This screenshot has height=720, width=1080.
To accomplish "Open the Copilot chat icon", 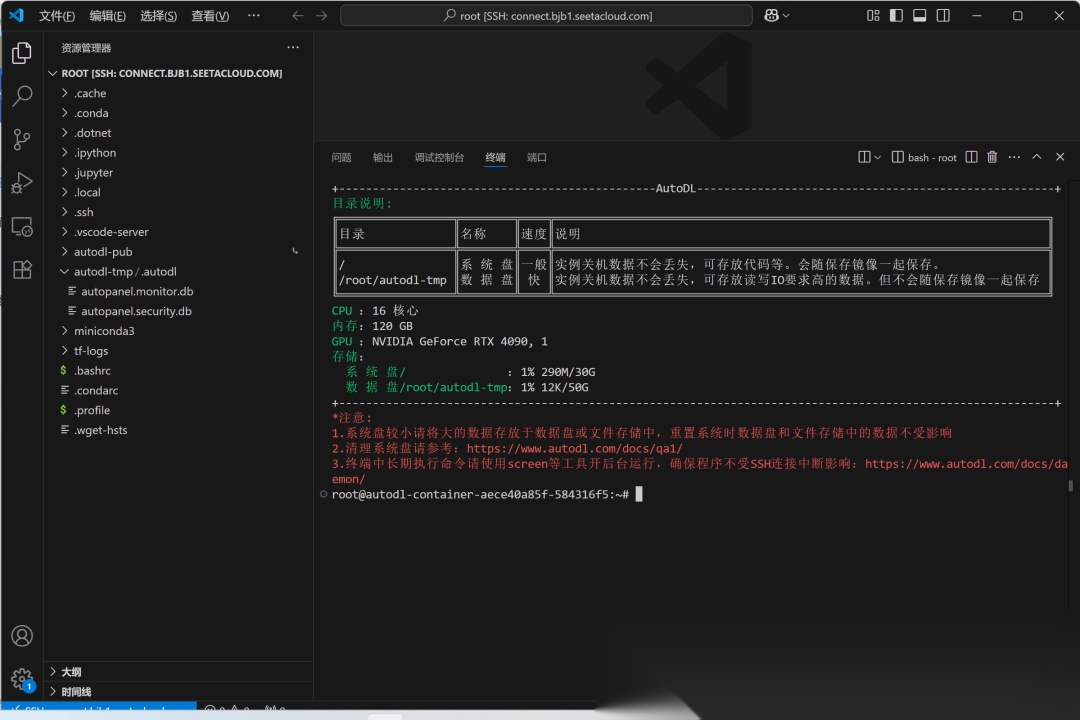I will [x=771, y=15].
